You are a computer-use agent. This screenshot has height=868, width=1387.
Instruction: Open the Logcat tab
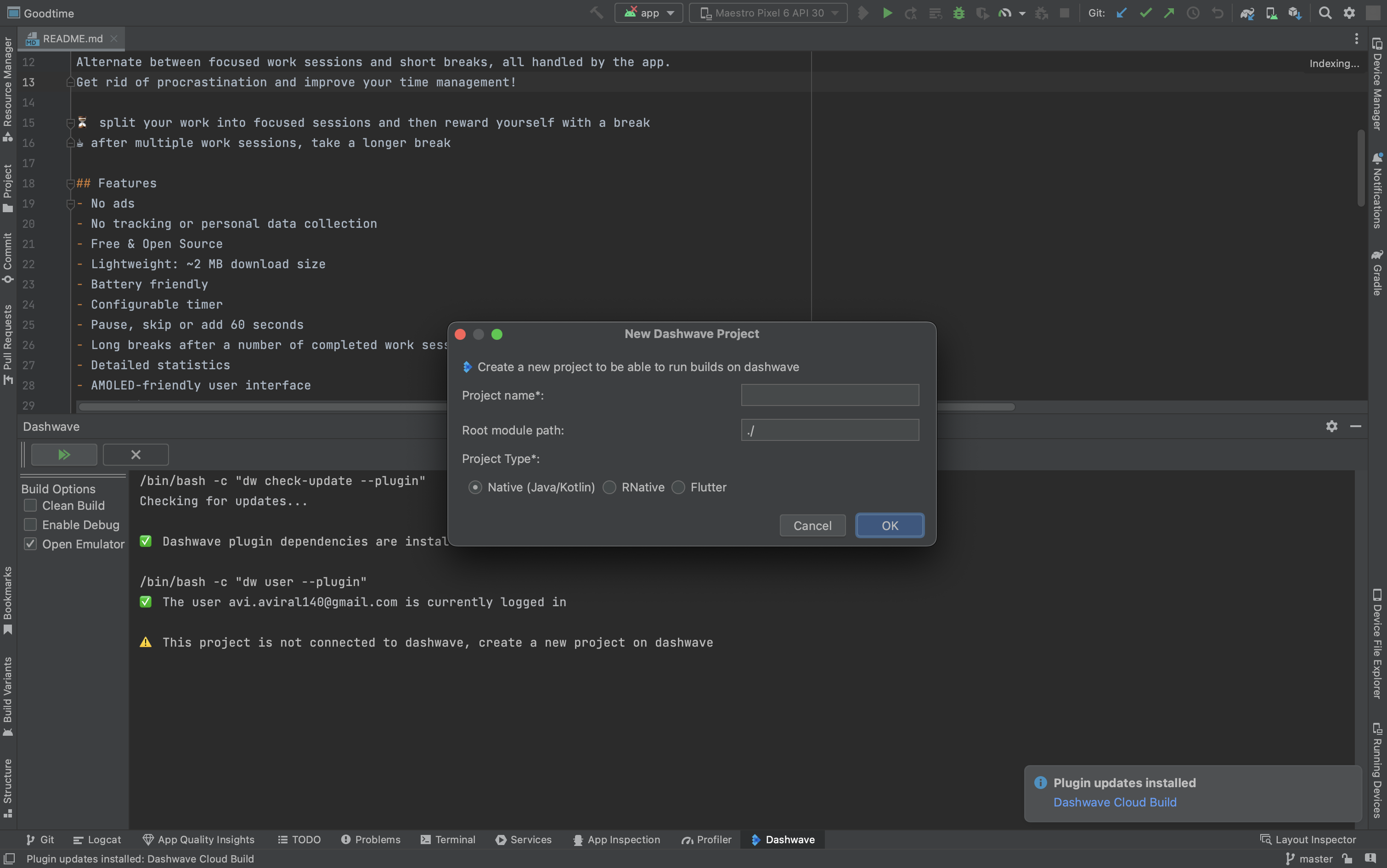point(97,840)
